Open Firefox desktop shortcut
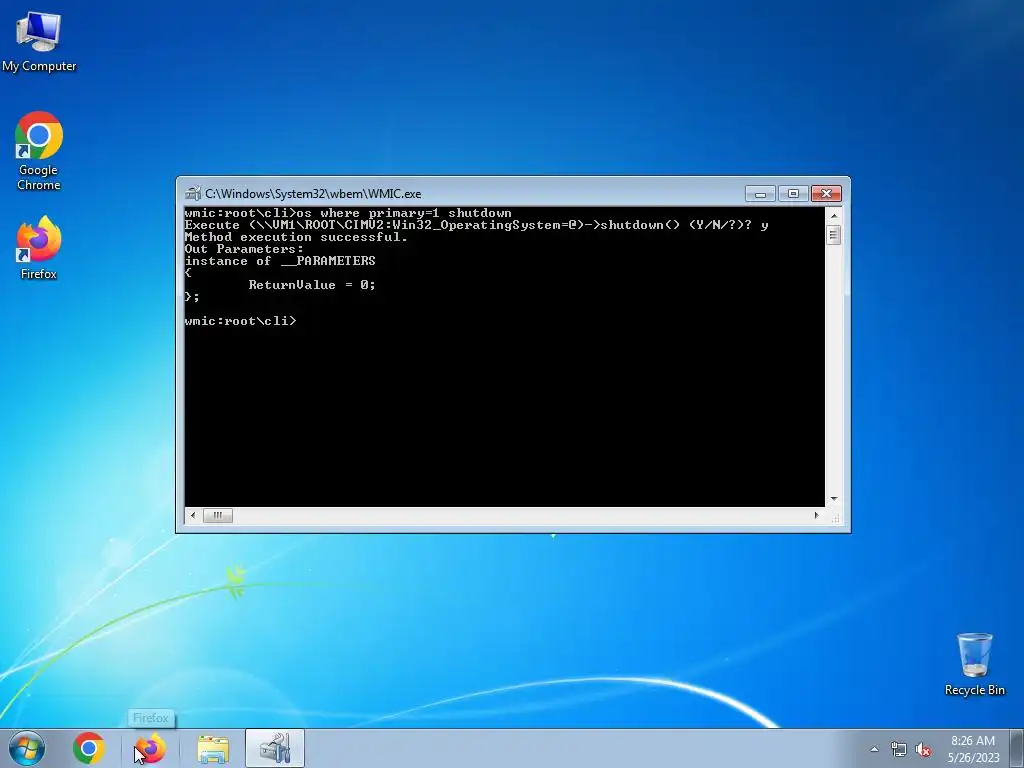The height and width of the screenshot is (768, 1024). pos(39,248)
